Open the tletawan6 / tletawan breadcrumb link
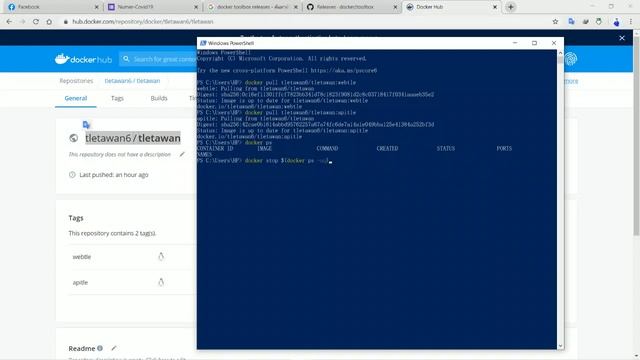 tap(132, 81)
